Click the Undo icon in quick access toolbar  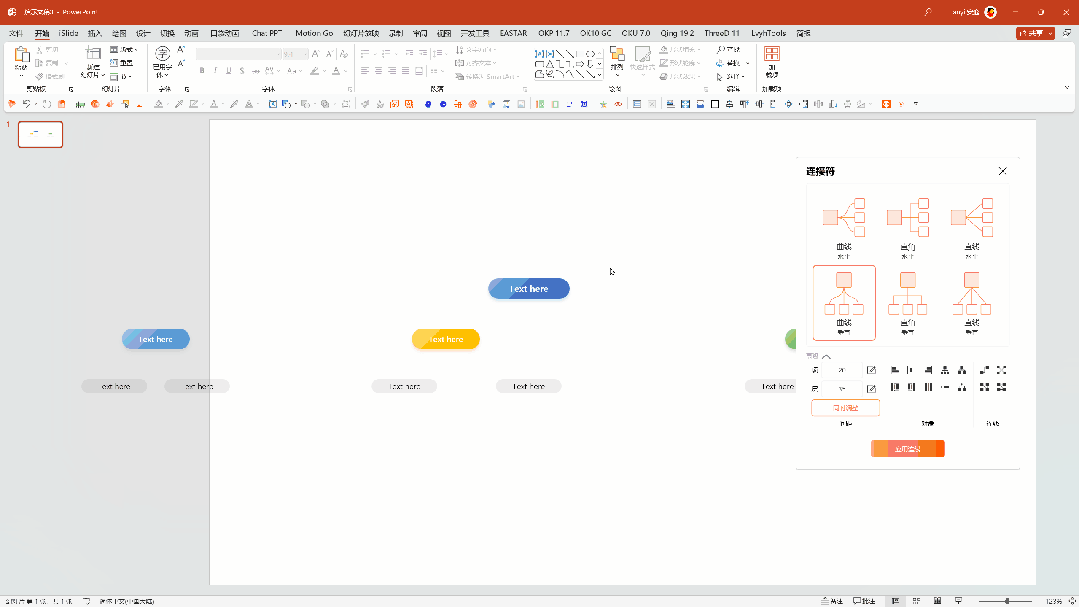point(26,104)
